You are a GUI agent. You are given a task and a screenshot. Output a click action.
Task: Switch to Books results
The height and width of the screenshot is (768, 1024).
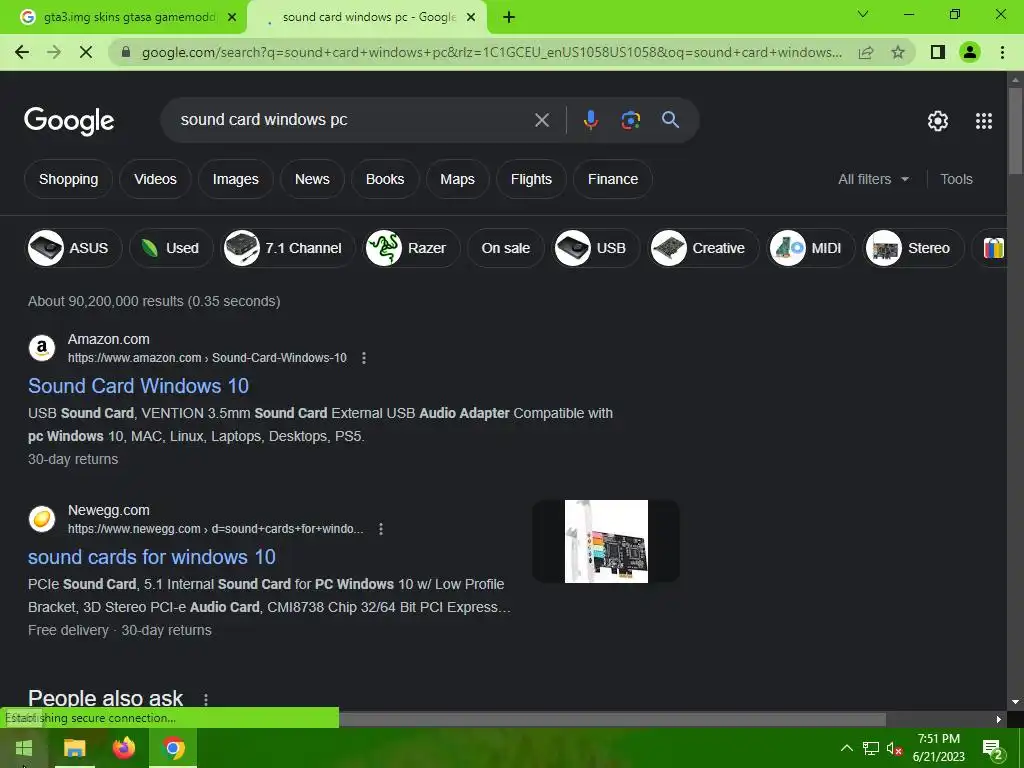point(385,179)
